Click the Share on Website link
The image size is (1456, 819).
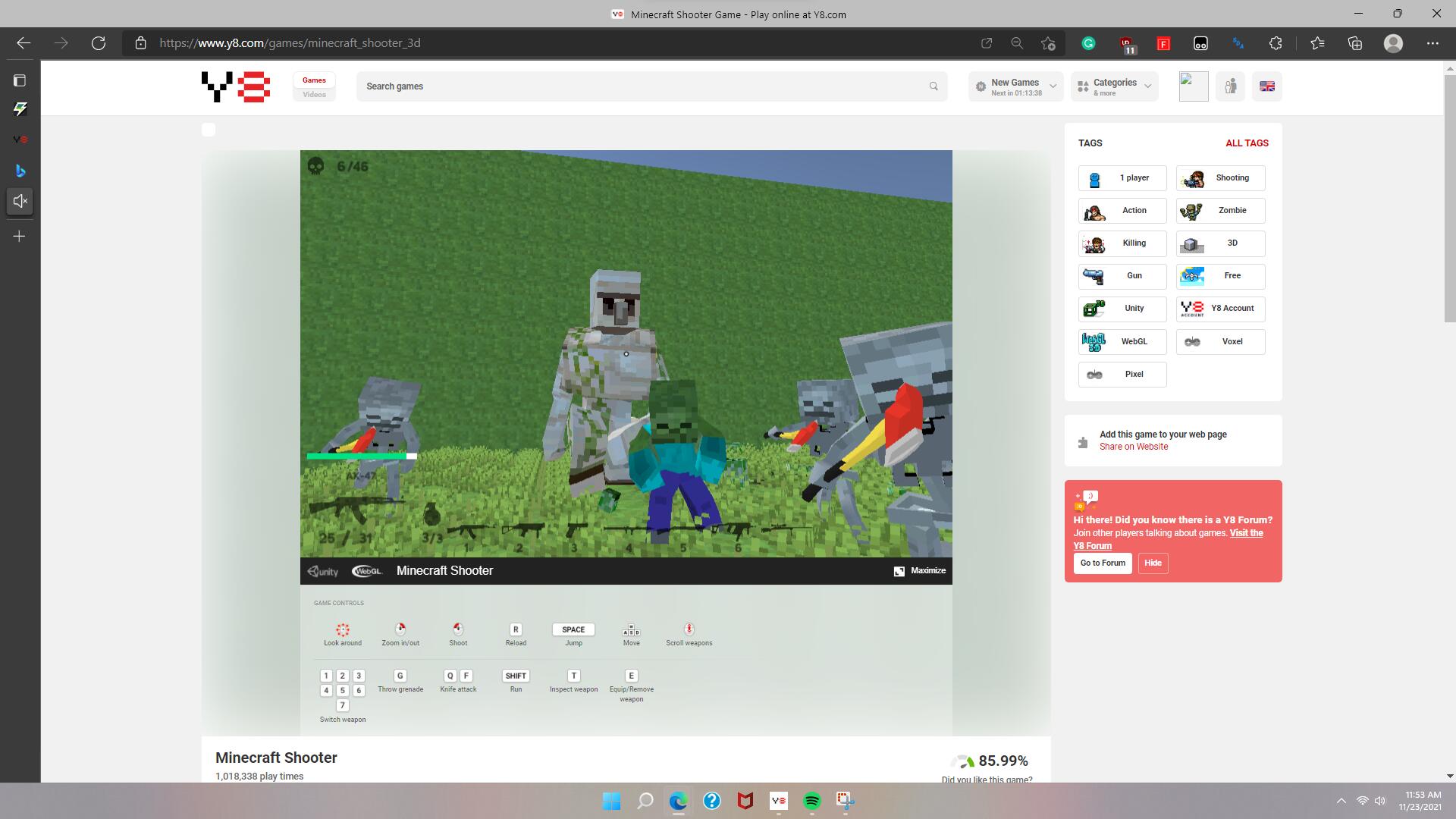click(1134, 447)
